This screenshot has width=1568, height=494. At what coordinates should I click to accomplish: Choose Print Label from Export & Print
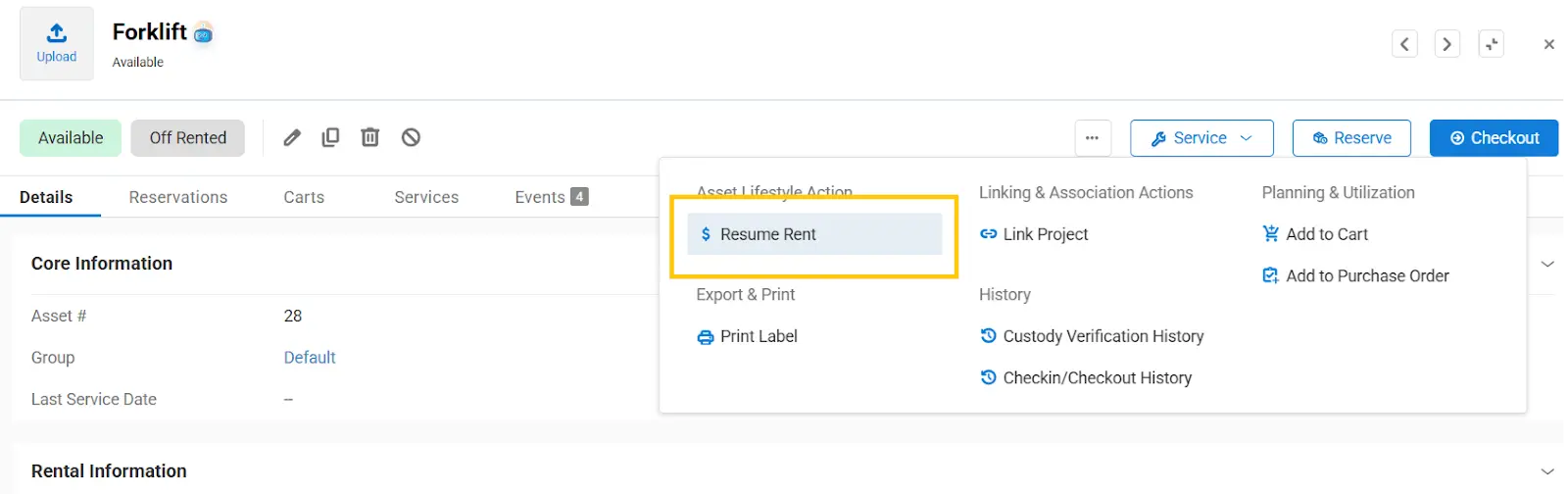[x=747, y=337]
